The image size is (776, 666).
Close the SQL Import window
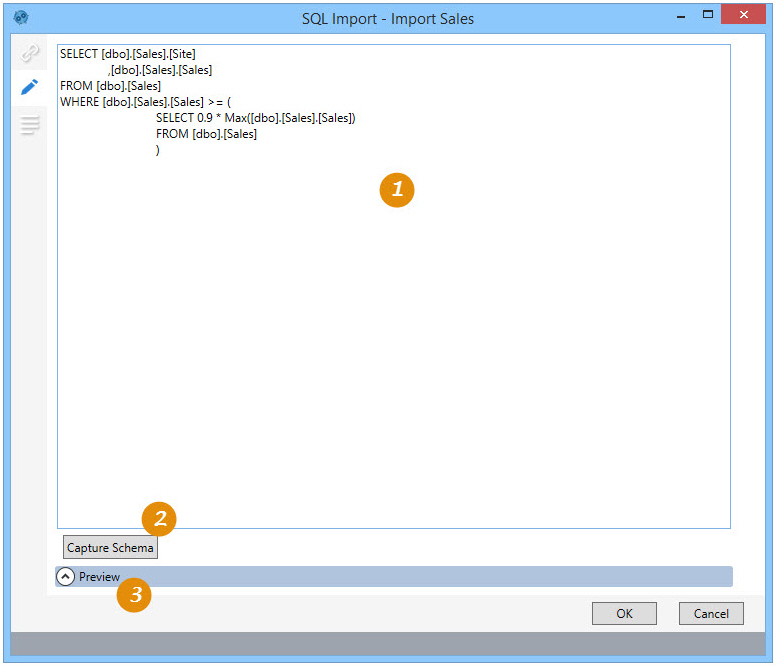point(743,14)
